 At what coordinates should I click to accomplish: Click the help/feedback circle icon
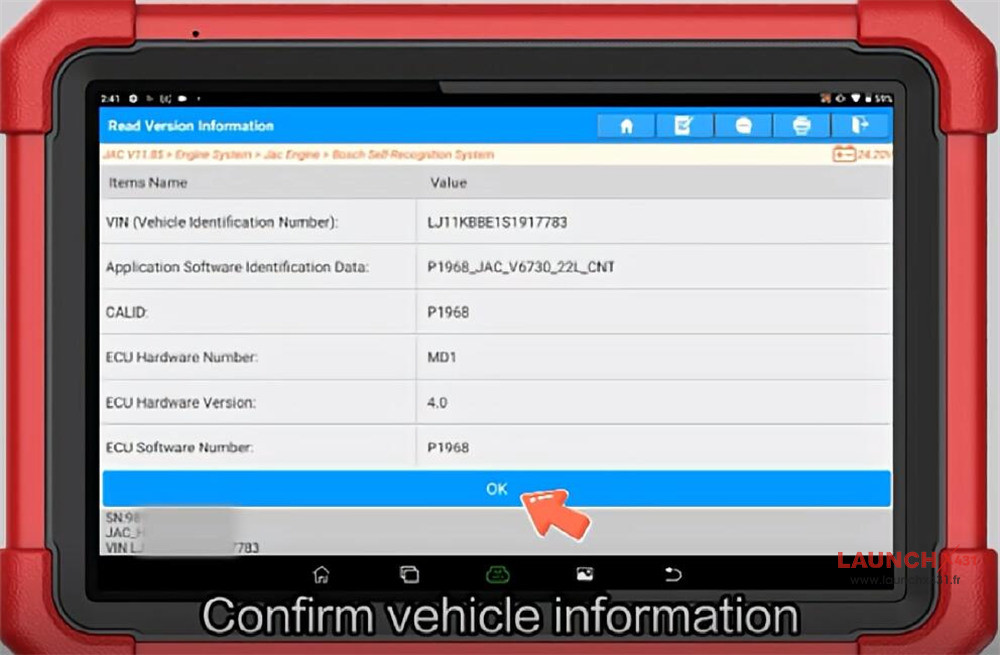(x=742, y=124)
